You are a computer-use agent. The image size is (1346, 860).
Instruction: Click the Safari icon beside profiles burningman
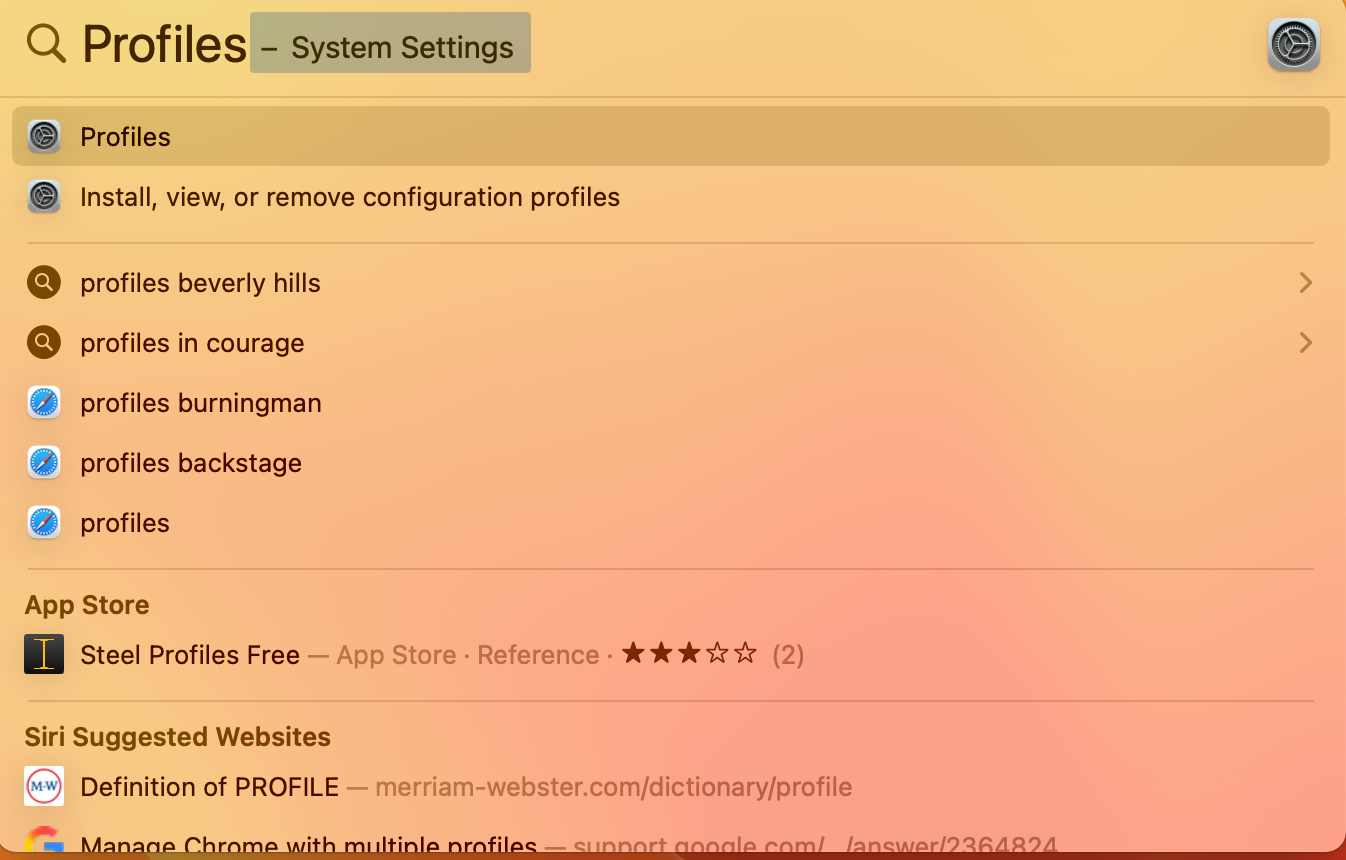[x=43, y=402]
